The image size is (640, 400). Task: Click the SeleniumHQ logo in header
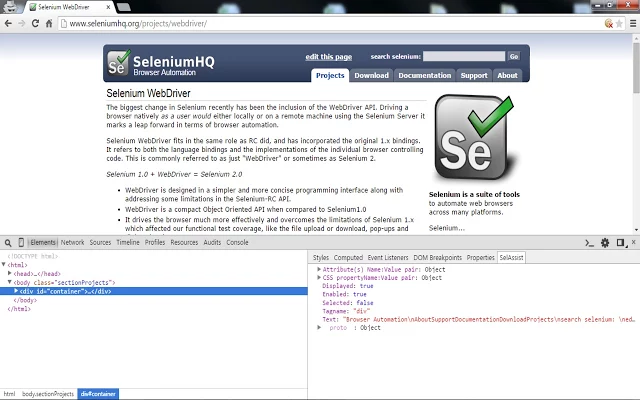[161, 64]
